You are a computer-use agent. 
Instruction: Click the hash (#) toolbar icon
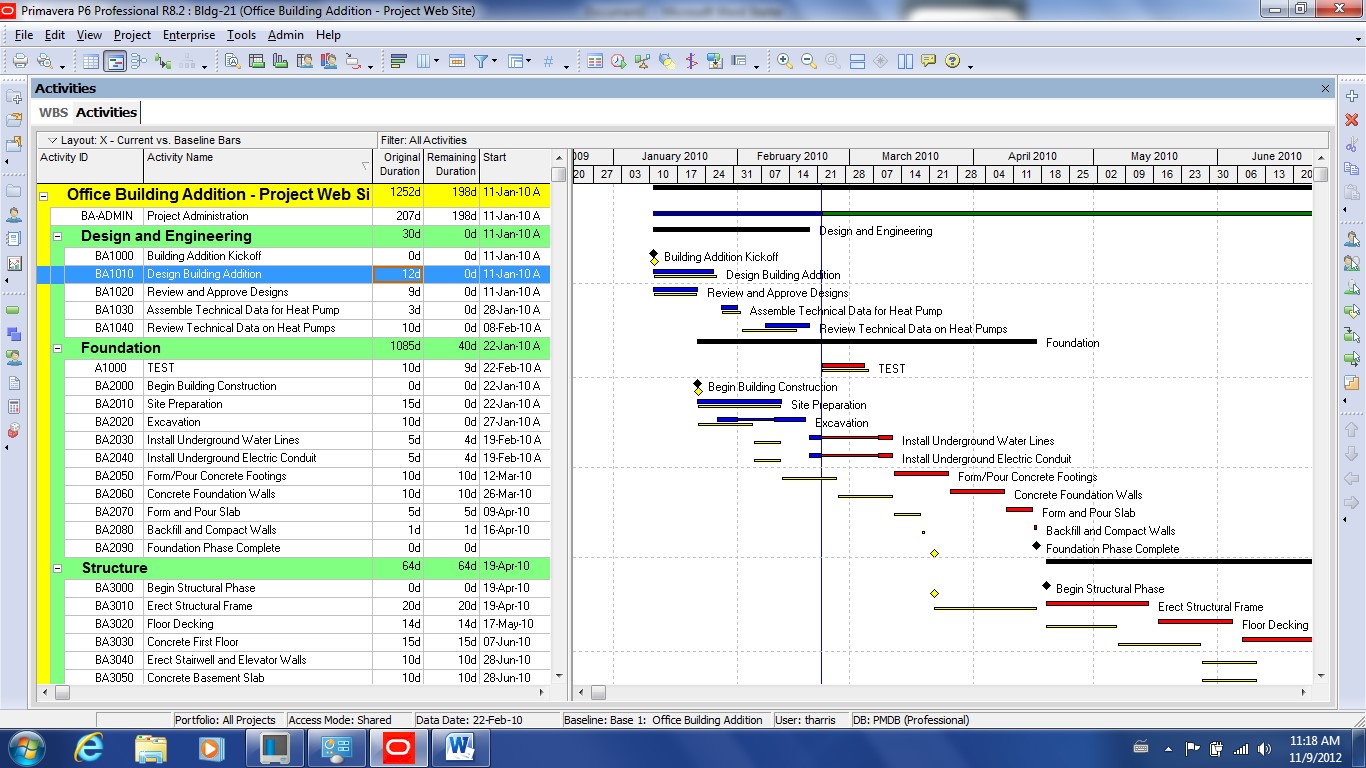[548, 61]
